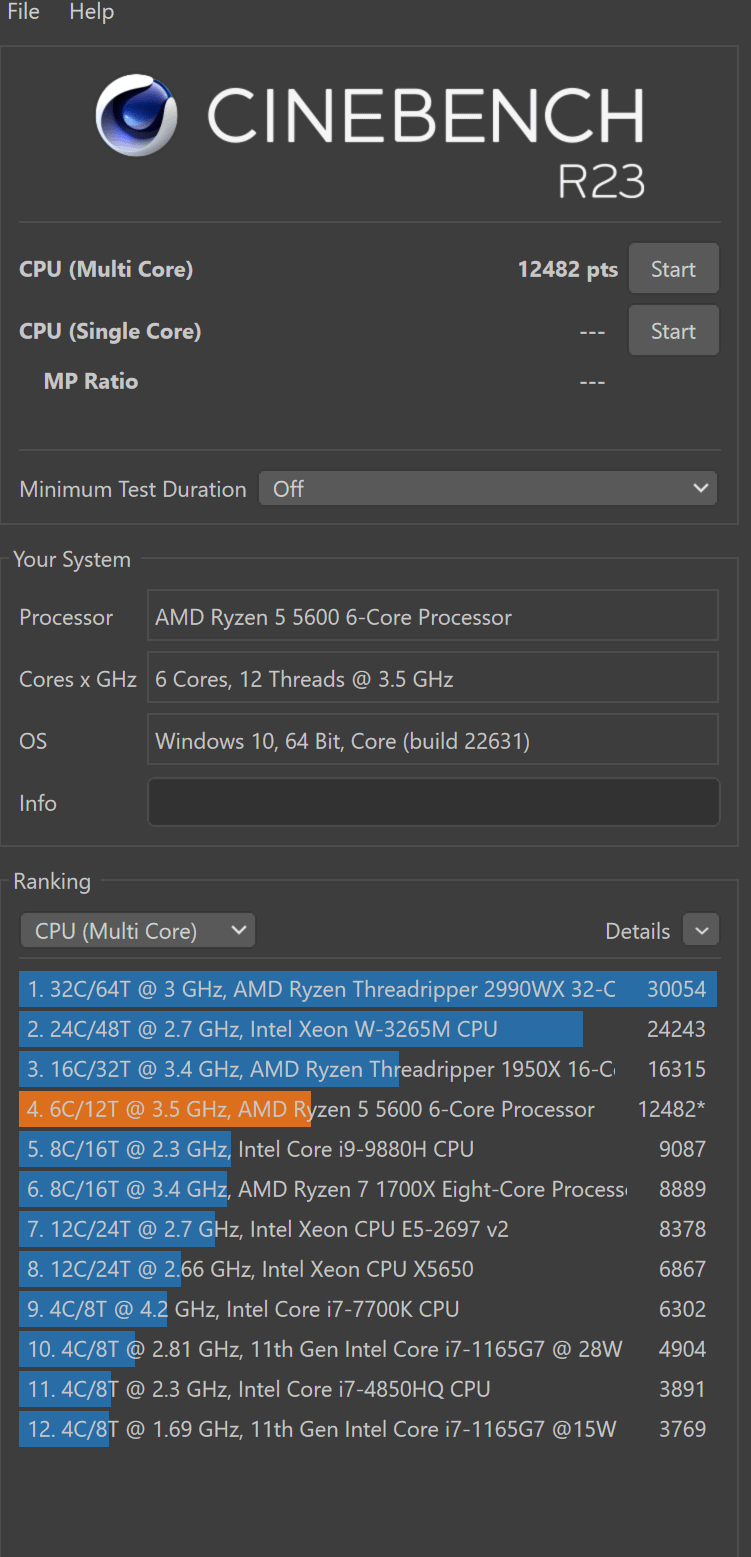Select the Intel Xeon X5650 ranking row
Viewport: 751px width, 1557px height.
click(x=368, y=1269)
